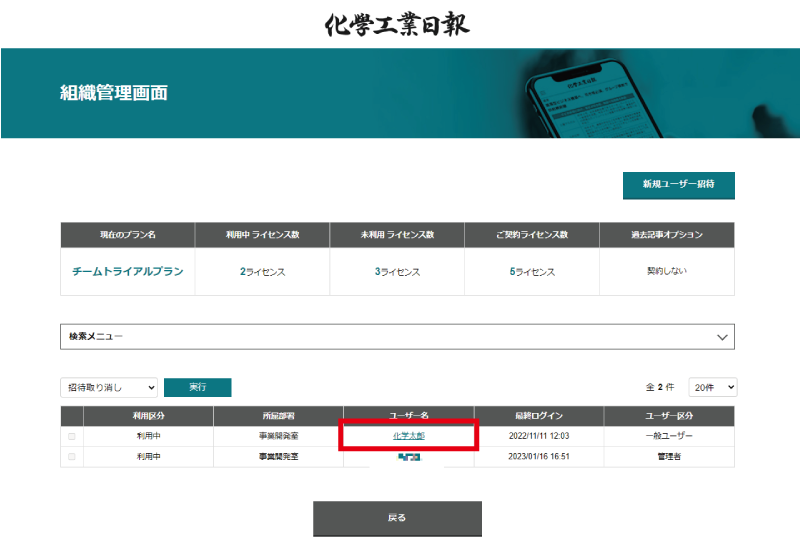Image resolution: width=800 pixels, height=548 pixels.
Task: Click the 利用区分 column header
Action: pos(148,416)
